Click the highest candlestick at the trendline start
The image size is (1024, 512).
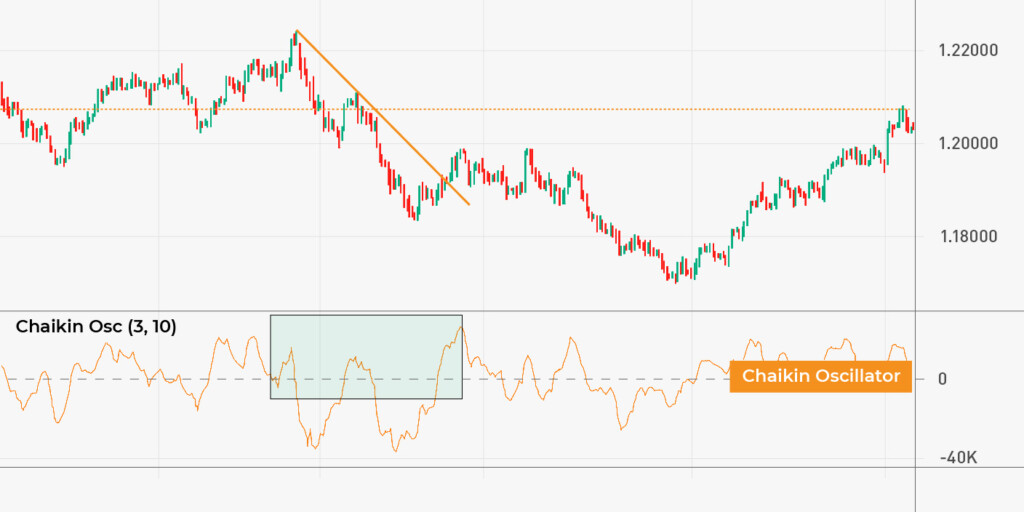coord(296,40)
